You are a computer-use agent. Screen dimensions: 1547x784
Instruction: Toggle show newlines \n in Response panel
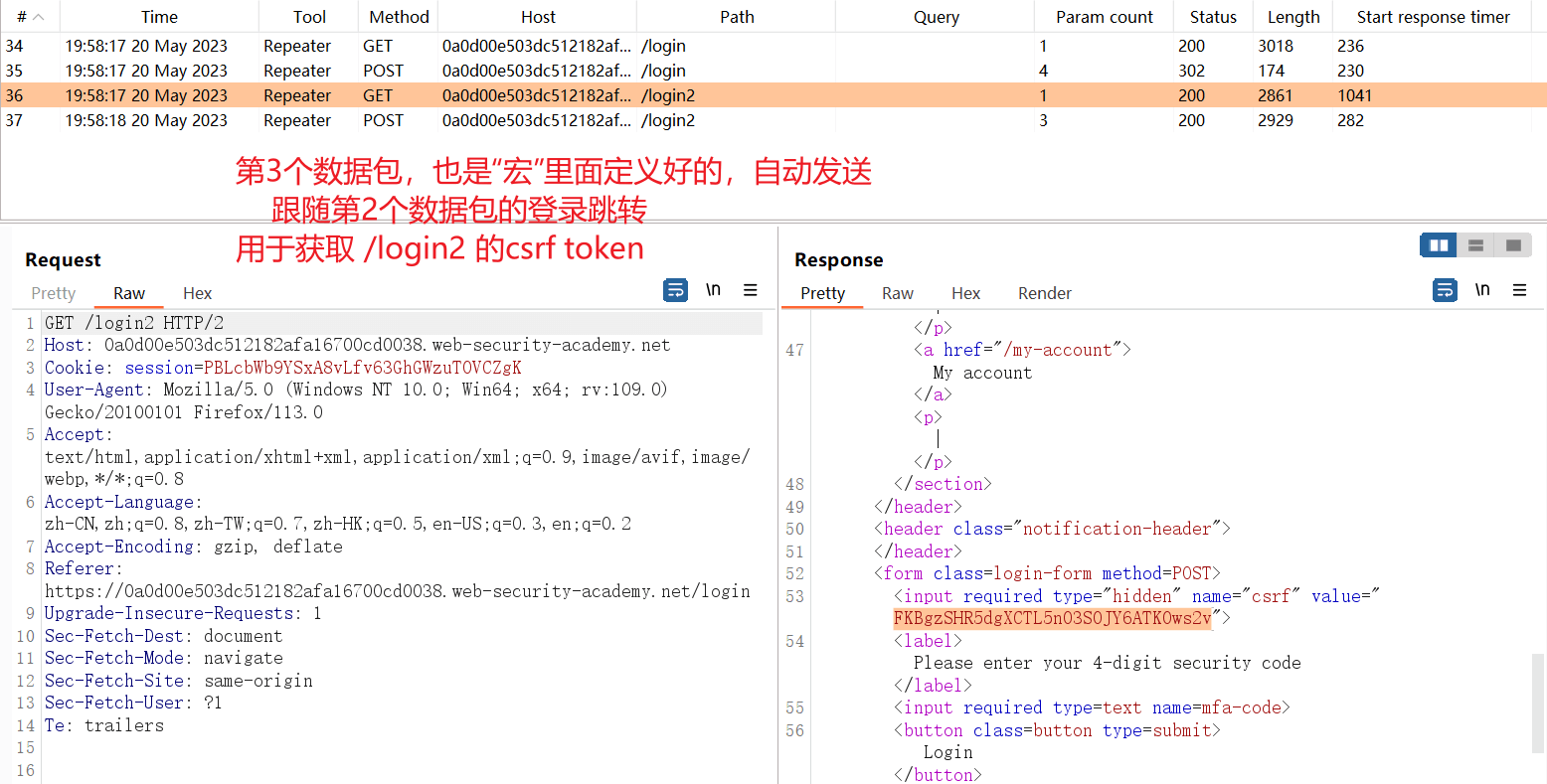1482,290
